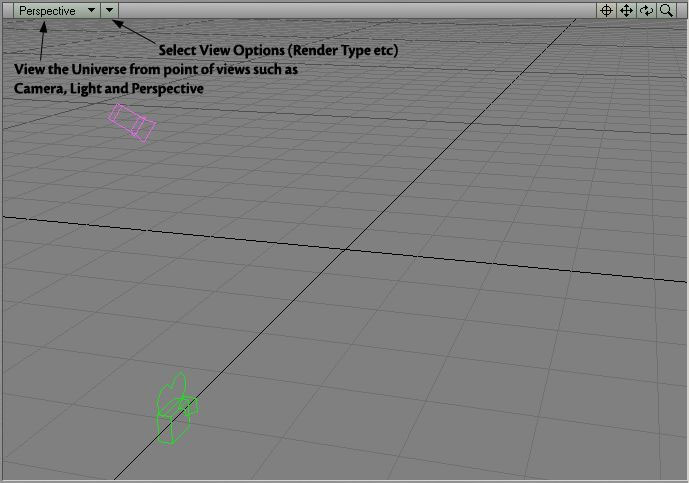Click the grid origin where dark axes cross
Viewport: 689px width, 483px height.
click(x=345, y=249)
